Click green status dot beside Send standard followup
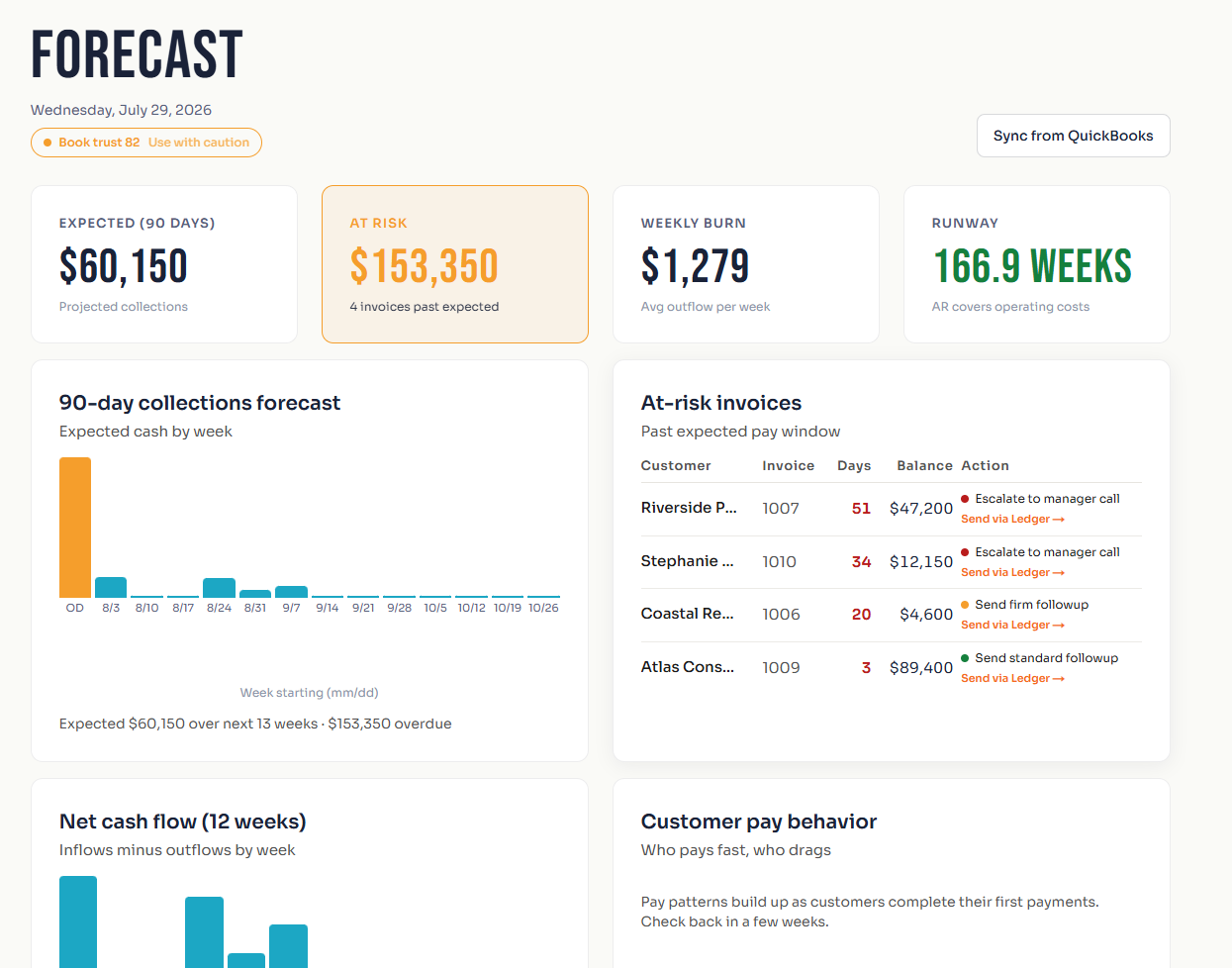 965,658
